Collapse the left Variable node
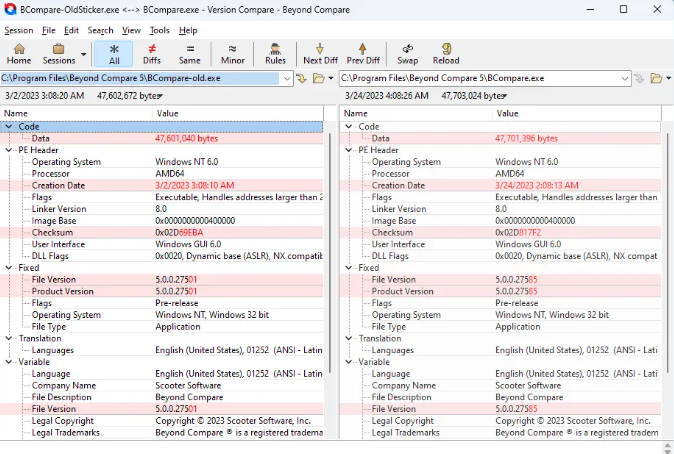Viewport: 674px width, 454px height. 9,362
